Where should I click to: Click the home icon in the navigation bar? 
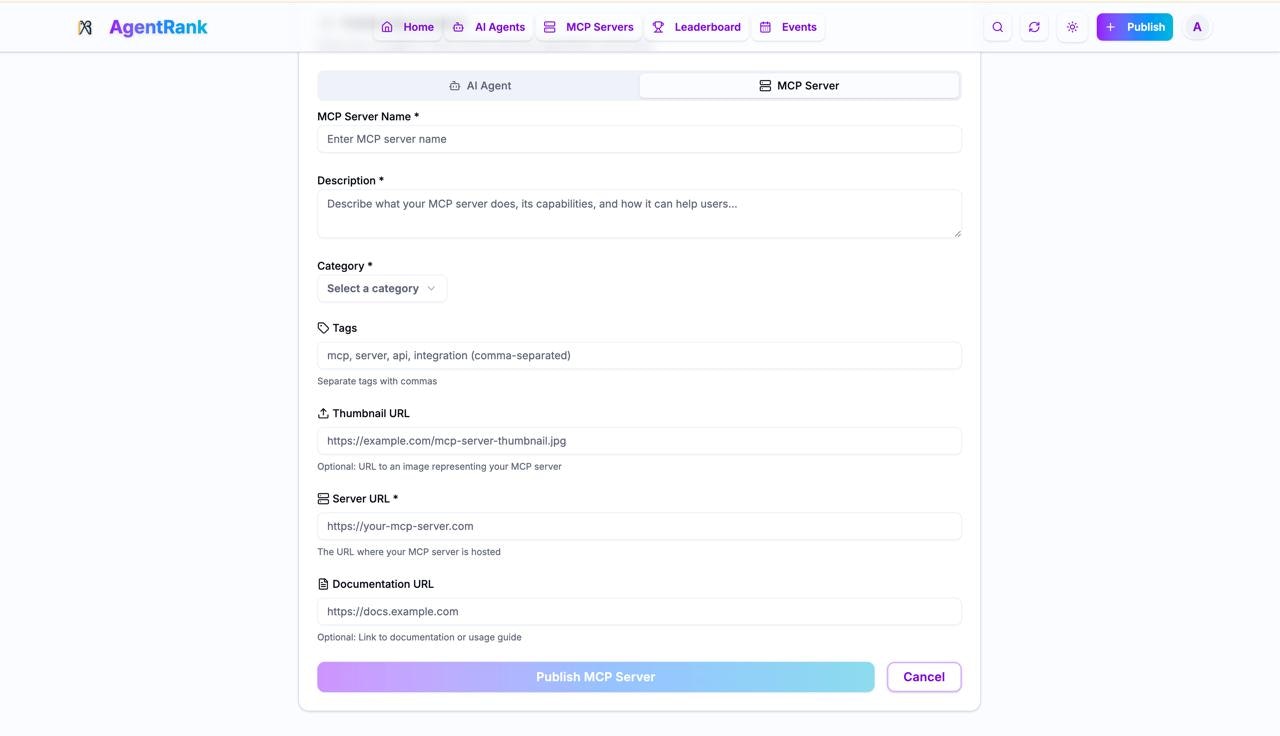(387, 27)
